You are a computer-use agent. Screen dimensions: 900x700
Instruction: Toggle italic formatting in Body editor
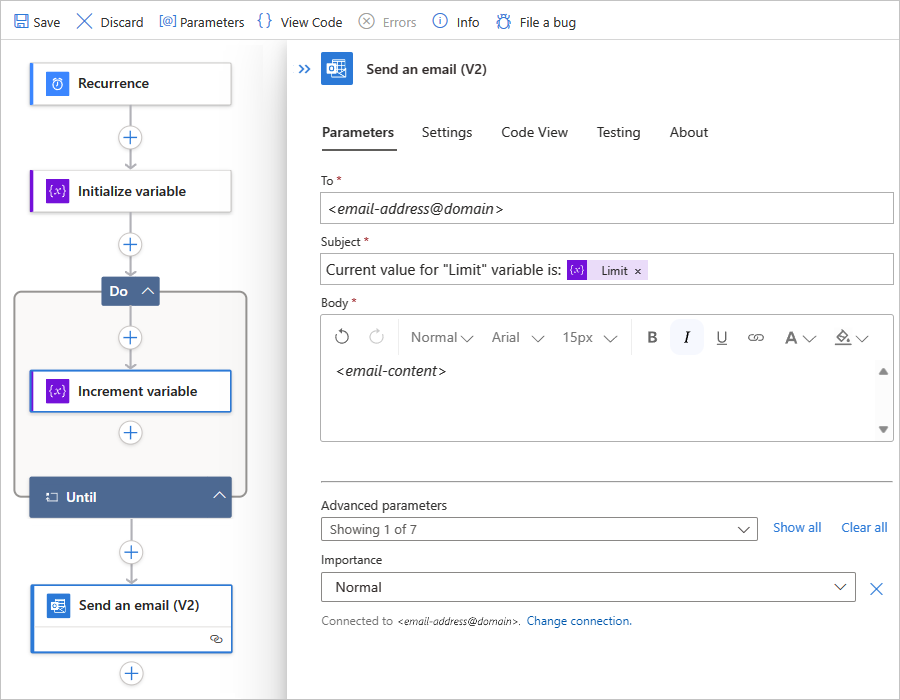pyautogui.click(x=687, y=338)
